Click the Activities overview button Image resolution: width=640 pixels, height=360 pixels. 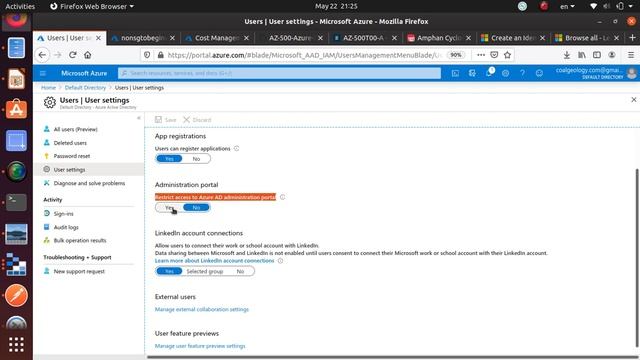pyautogui.click(x=20, y=6)
